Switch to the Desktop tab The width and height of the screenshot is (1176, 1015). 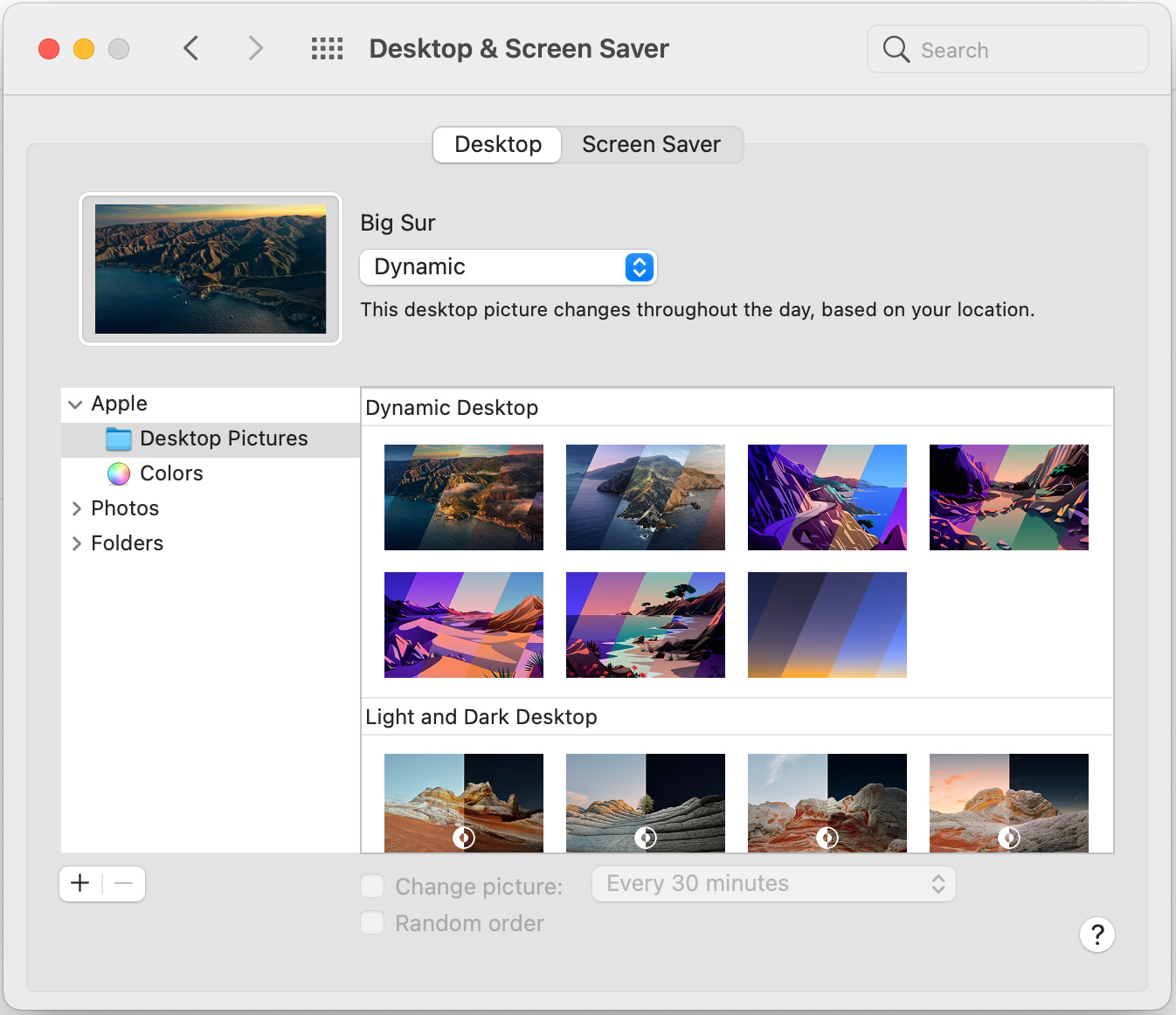pos(498,144)
